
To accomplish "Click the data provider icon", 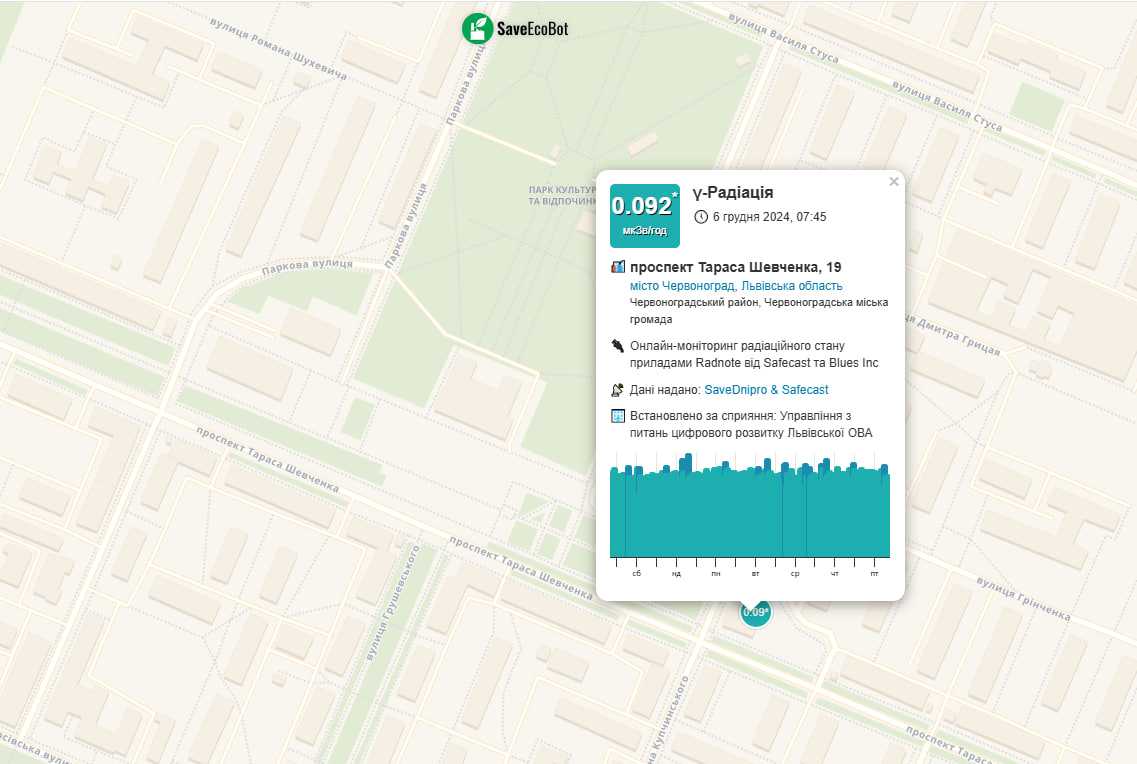I will 617,390.
